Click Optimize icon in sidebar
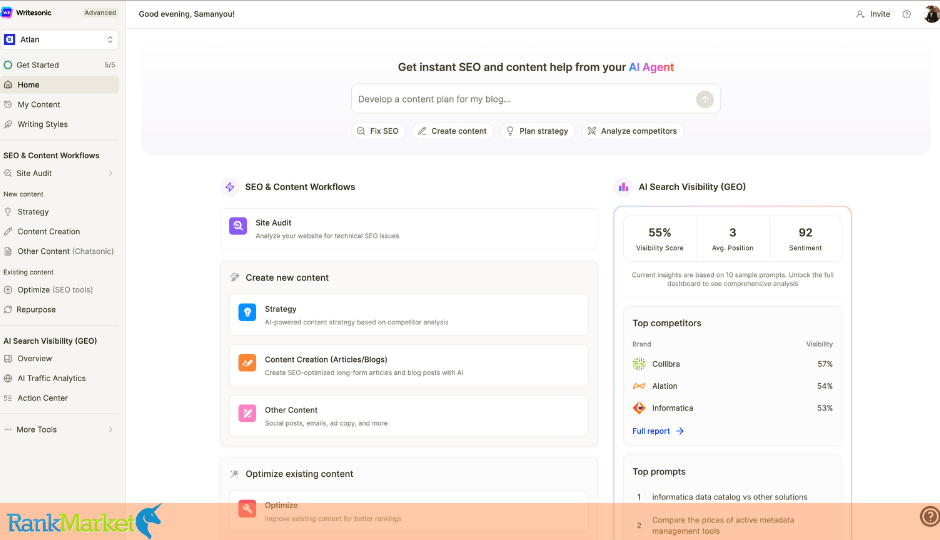Screen dimensions: 940x540 (x=8, y=289)
